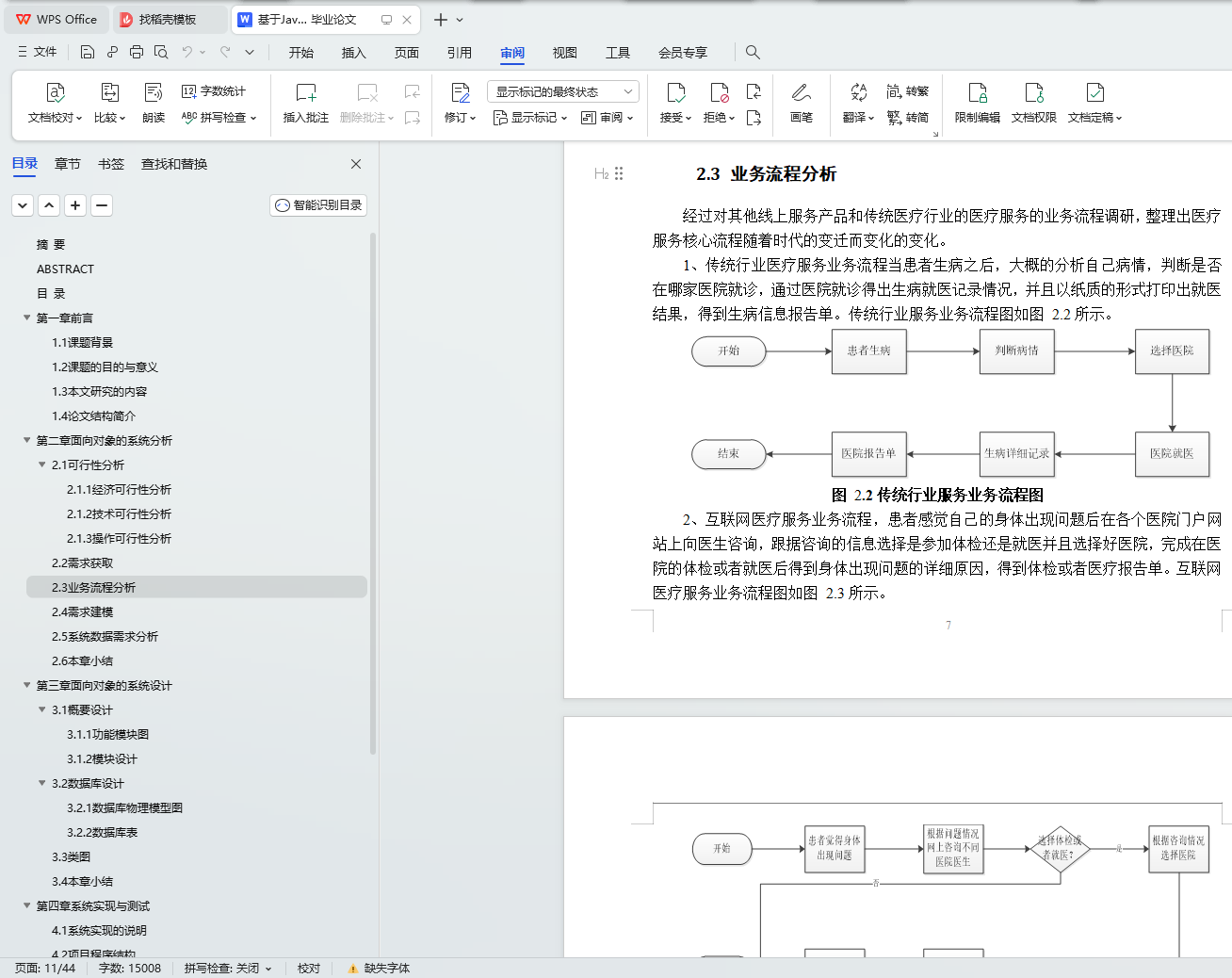Switch to the 书签 navigation tab
The image size is (1232, 978).
pyautogui.click(x=111, y=164)
